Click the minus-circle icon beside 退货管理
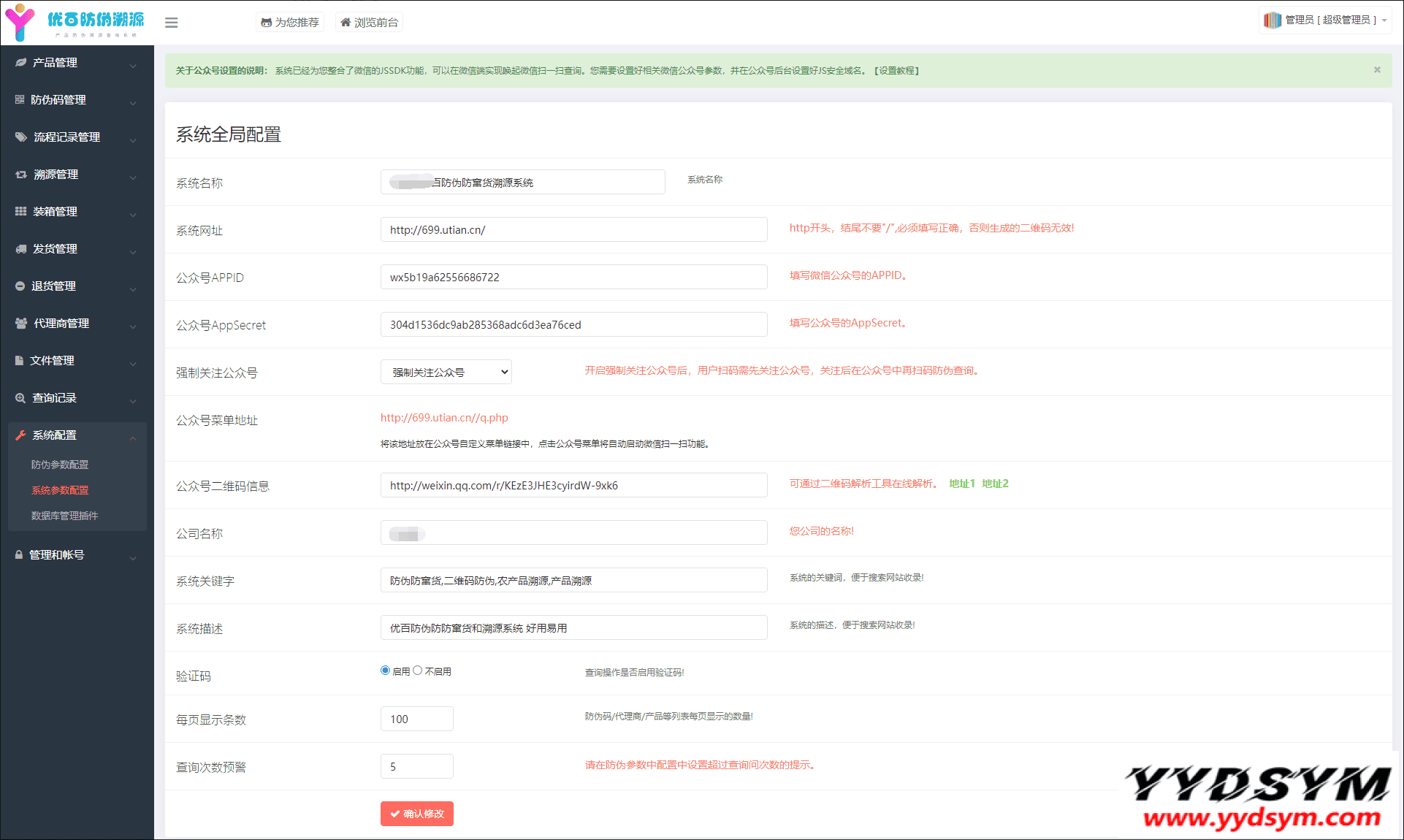Screen dimensions: 1404x840 20,286
